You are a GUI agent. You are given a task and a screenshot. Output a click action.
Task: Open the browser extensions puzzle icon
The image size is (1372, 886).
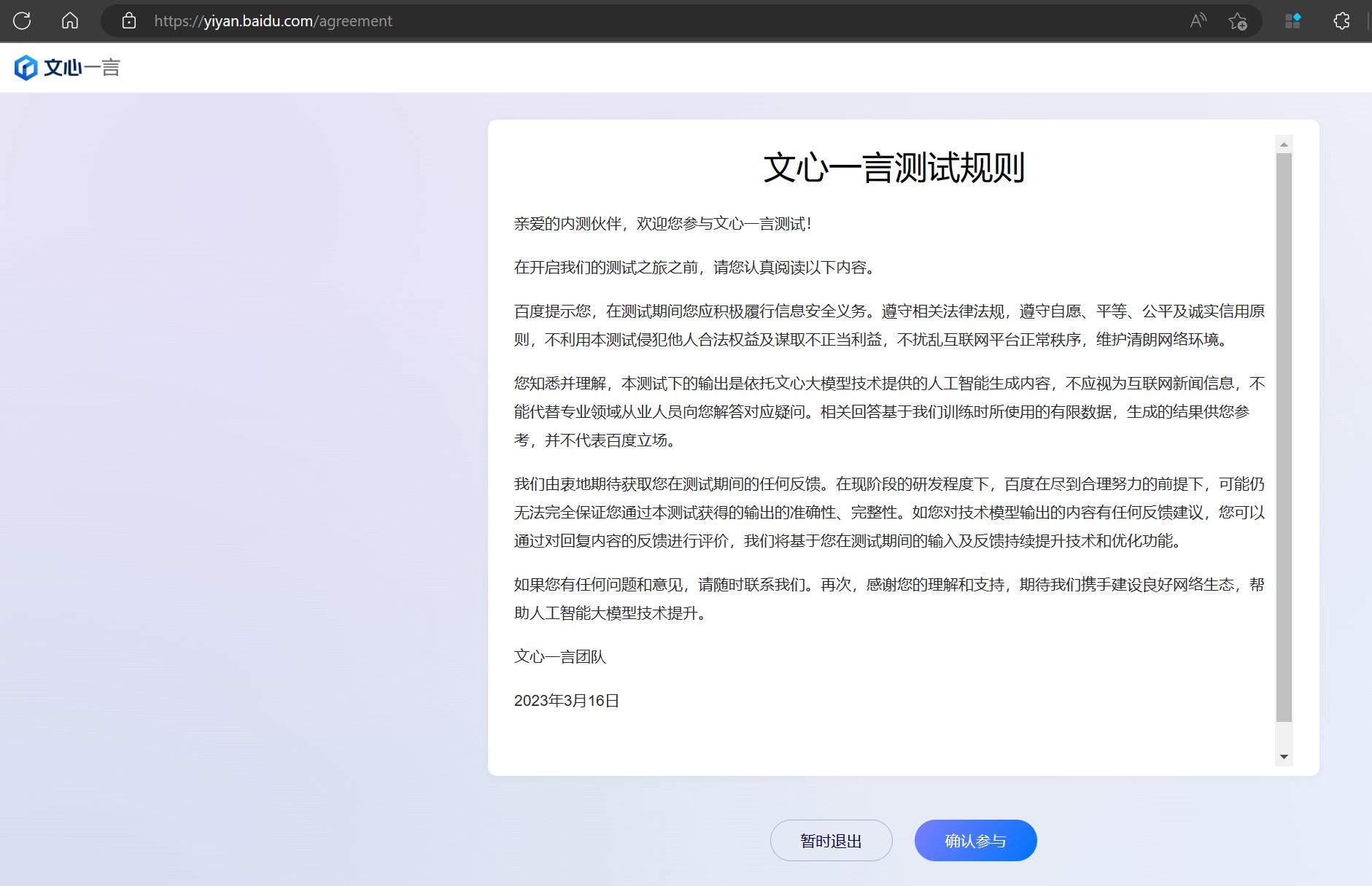click(x=1341, y=20)
